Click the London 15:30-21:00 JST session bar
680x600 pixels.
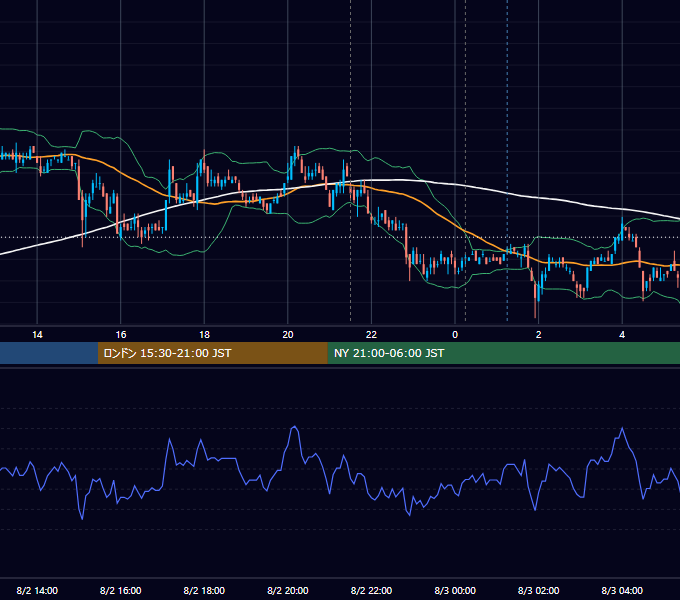click(x=212, y=353)
